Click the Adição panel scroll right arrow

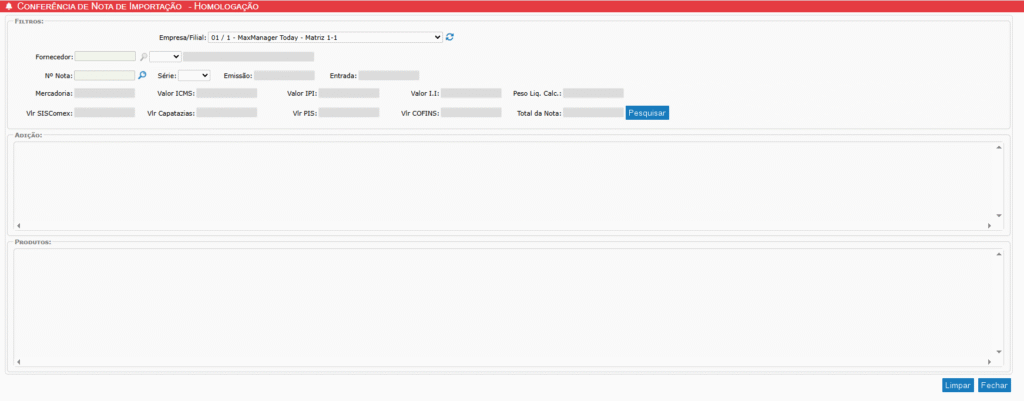[x=989, y=226]
